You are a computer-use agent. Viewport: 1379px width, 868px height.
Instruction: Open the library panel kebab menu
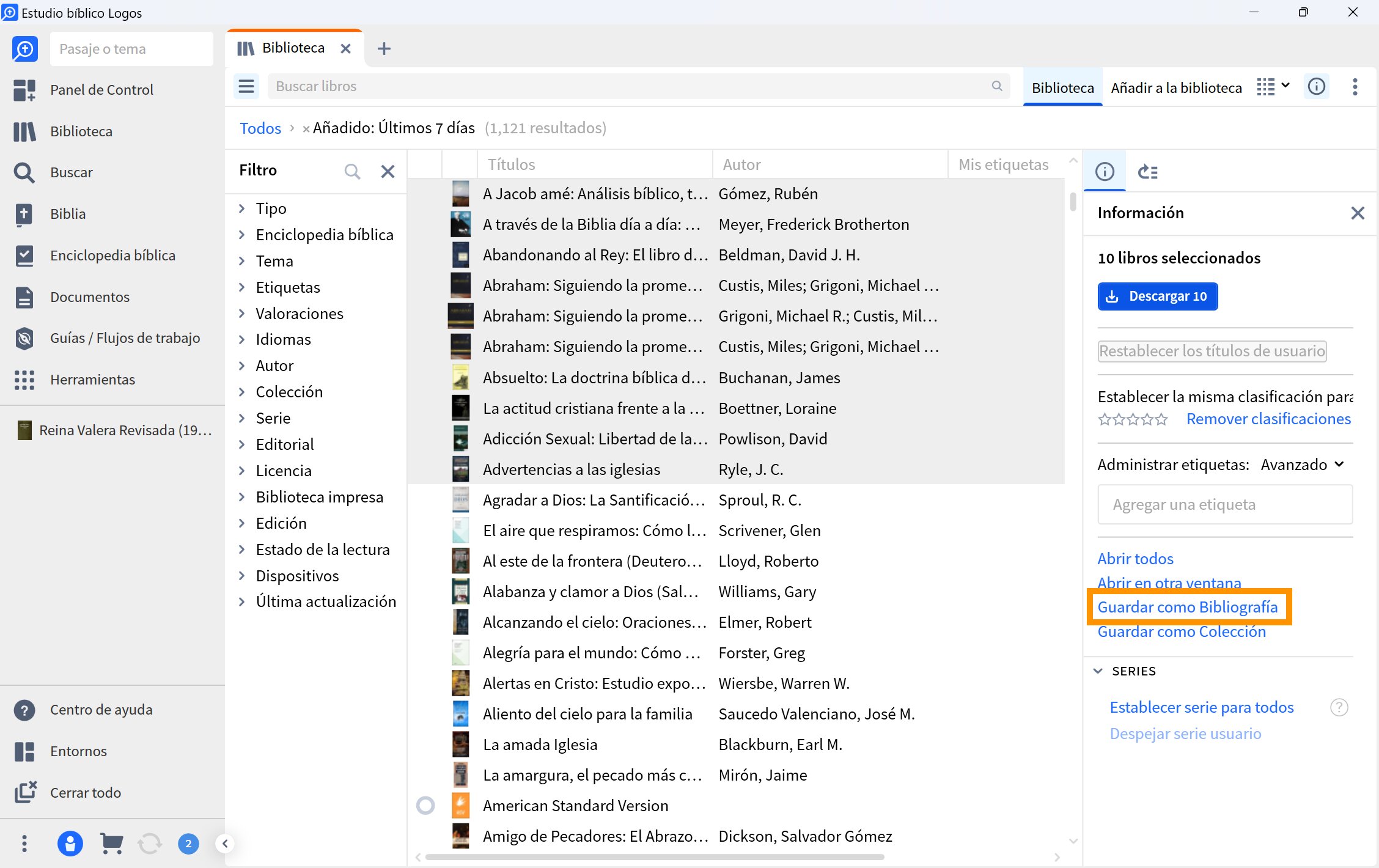(x=1355, y=86)
